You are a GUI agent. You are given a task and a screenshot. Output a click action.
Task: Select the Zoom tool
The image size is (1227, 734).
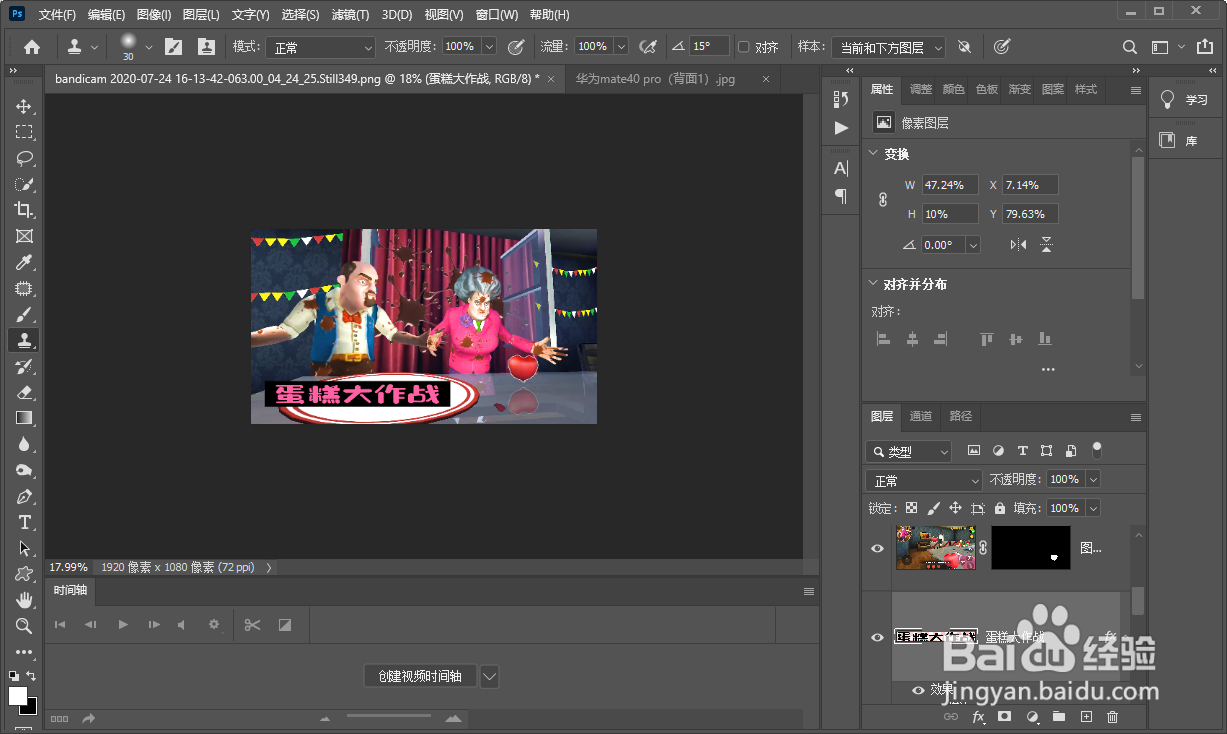pos(24,626)
